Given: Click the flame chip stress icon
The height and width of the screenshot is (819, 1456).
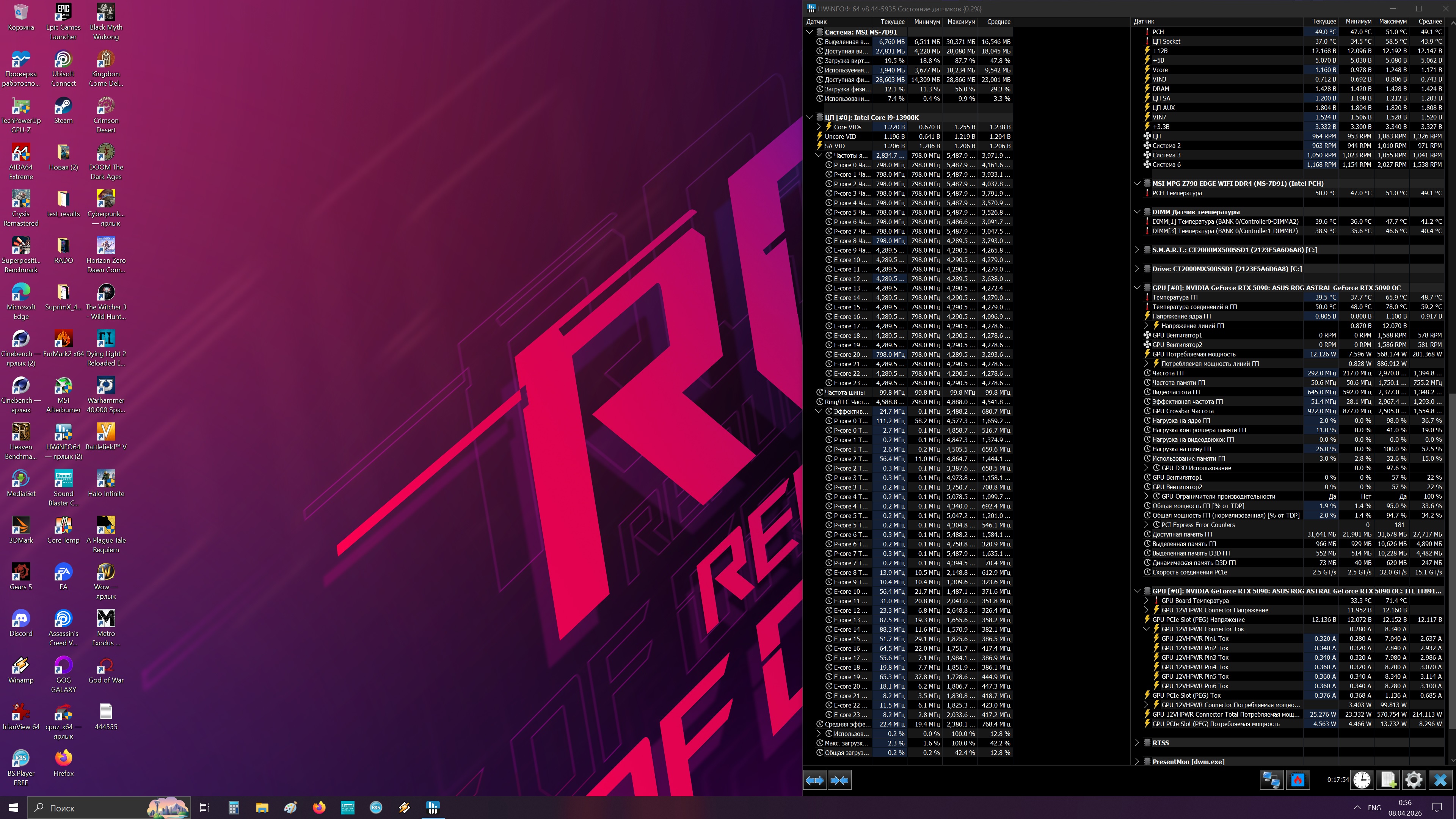Looking at the screenshot, I should pos(1298,780).
